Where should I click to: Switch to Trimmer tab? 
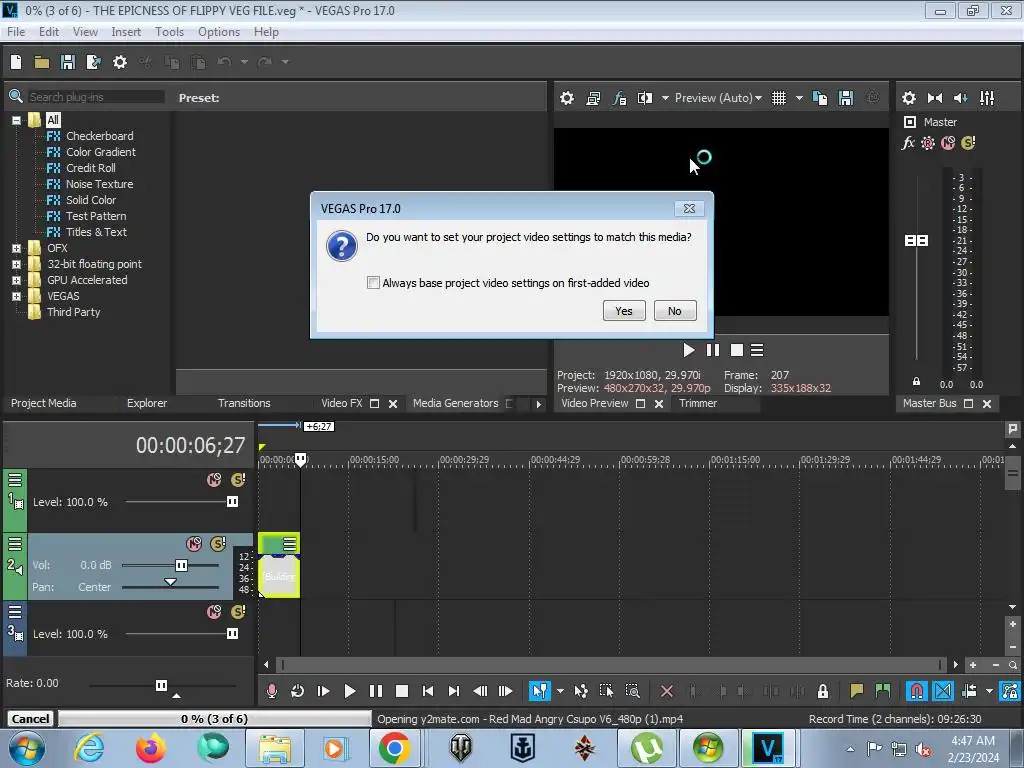(697, 404)
